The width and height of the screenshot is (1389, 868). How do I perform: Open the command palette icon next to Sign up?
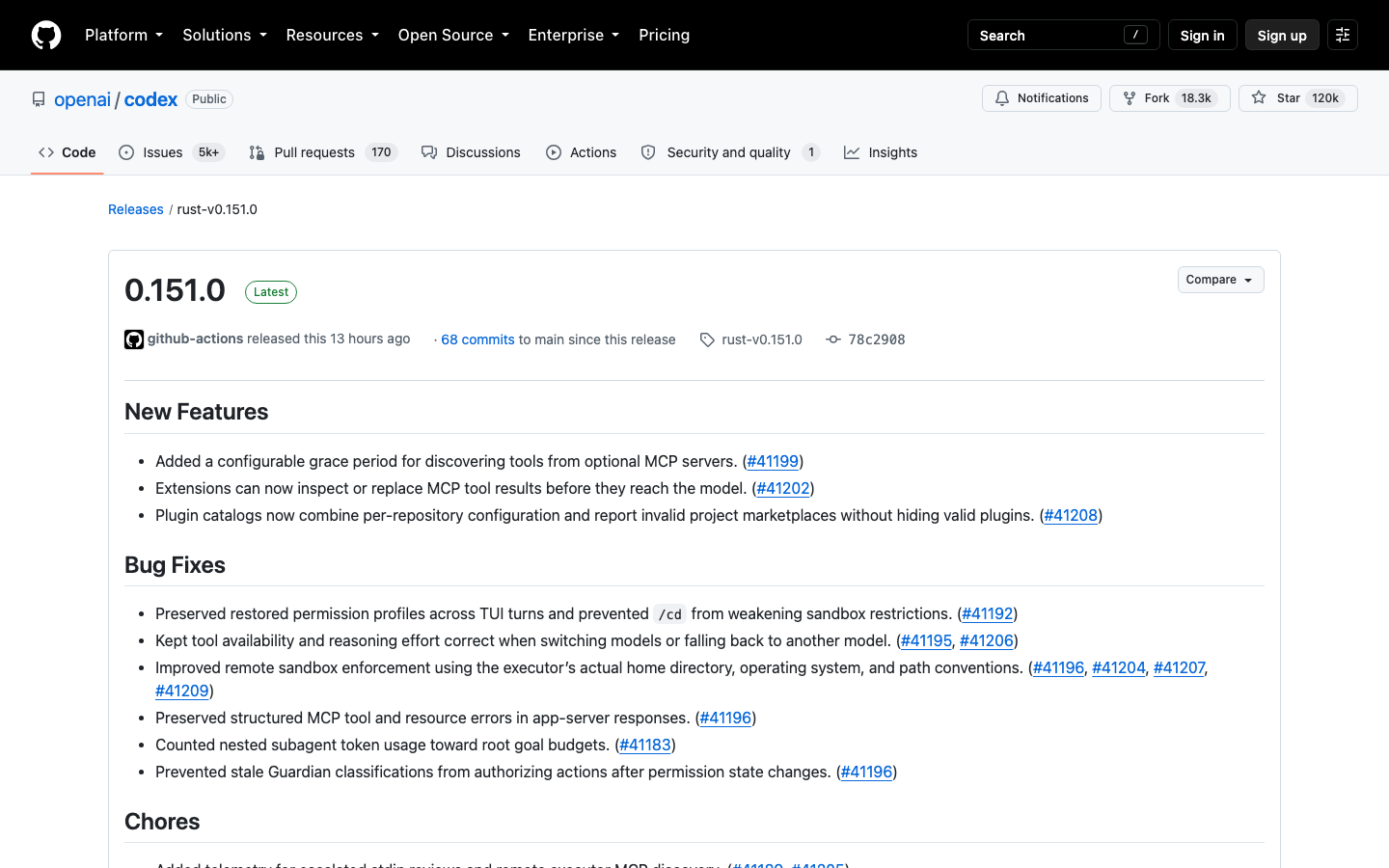point(1343,35)
